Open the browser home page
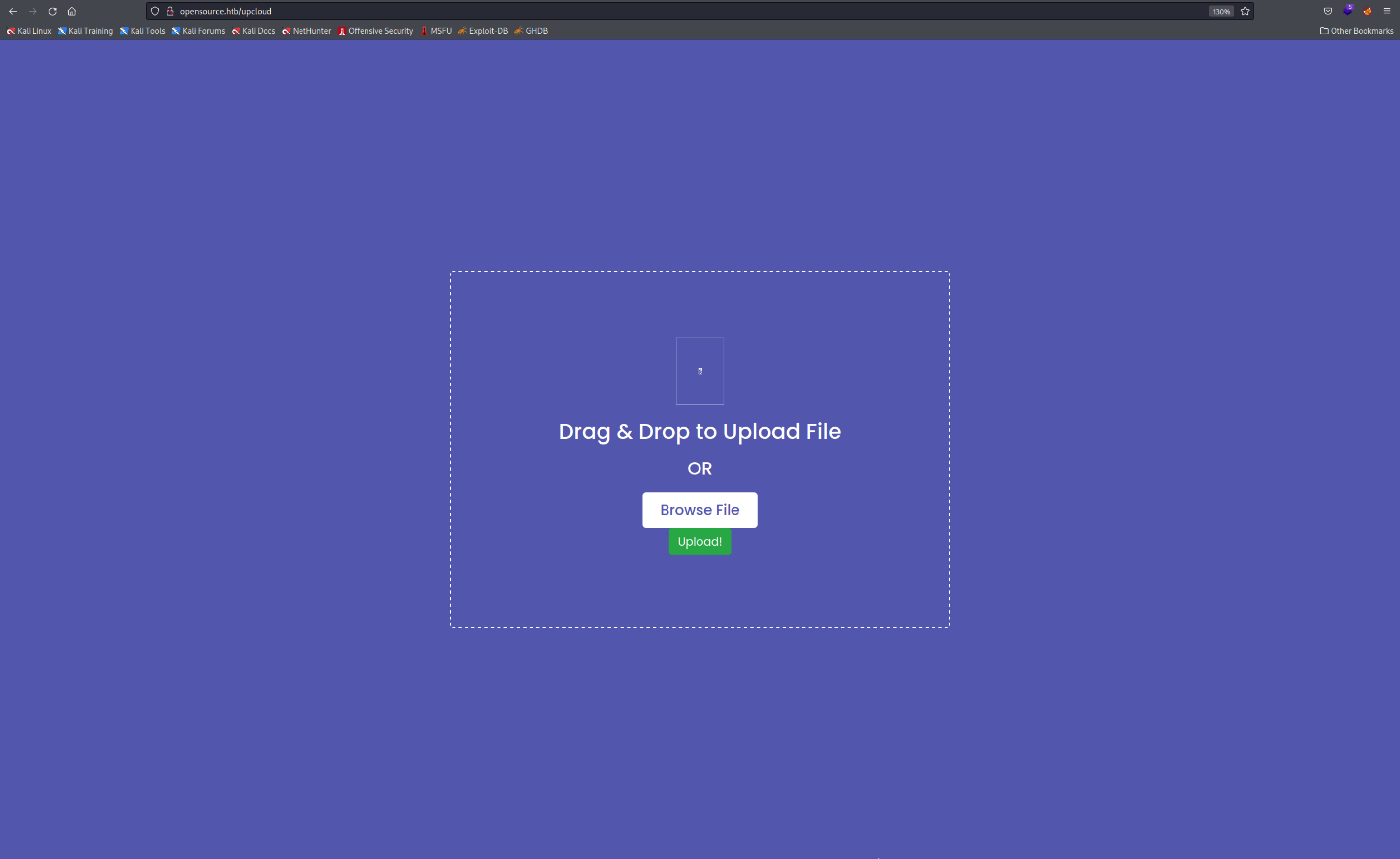 [x=72, y=11]
